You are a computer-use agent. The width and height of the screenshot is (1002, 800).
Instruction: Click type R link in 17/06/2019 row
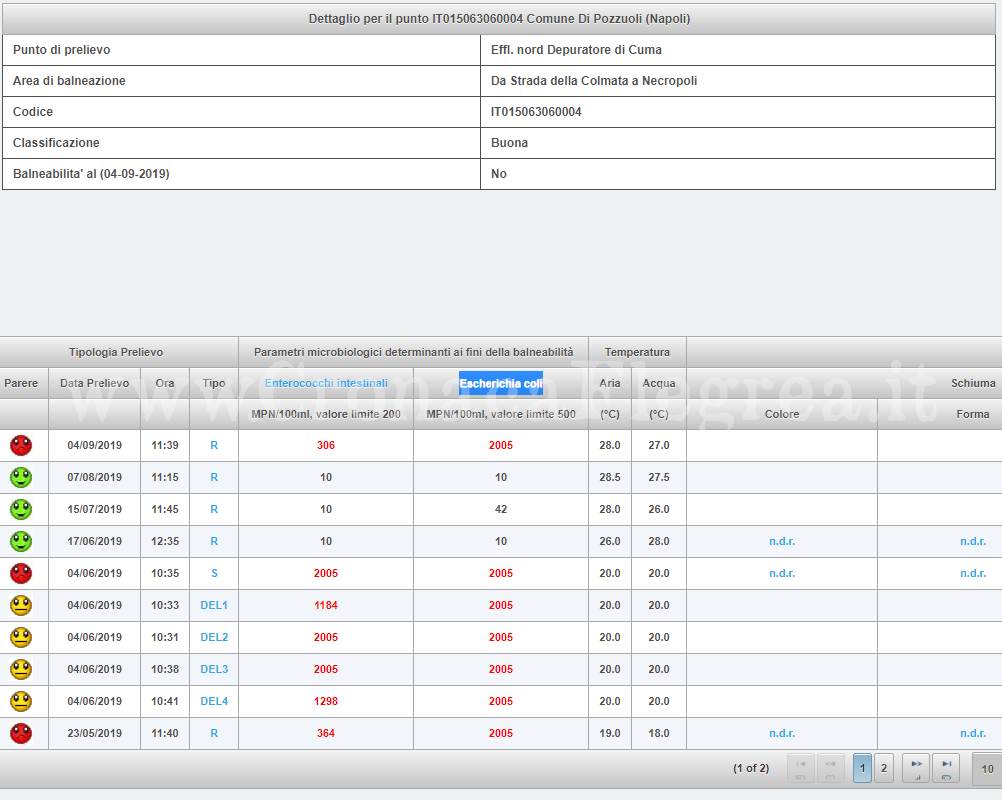[x=214, y=541]
